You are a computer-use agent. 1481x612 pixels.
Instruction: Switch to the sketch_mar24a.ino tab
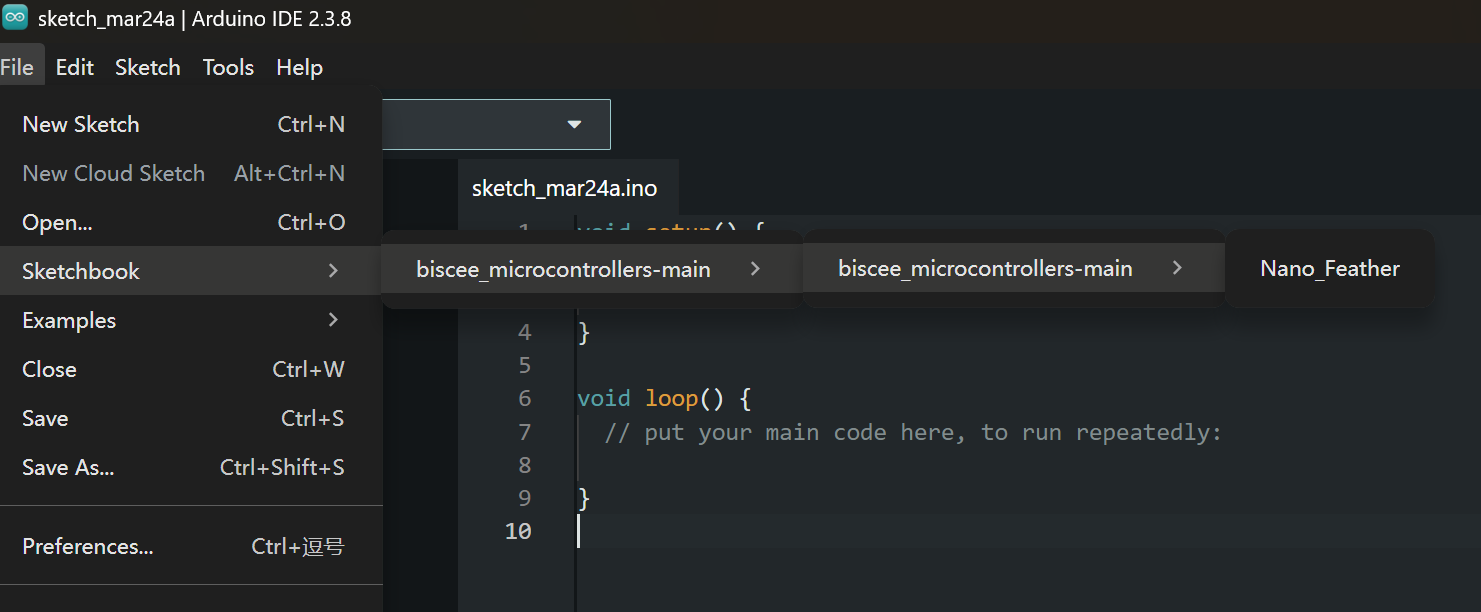pos(567,187)
